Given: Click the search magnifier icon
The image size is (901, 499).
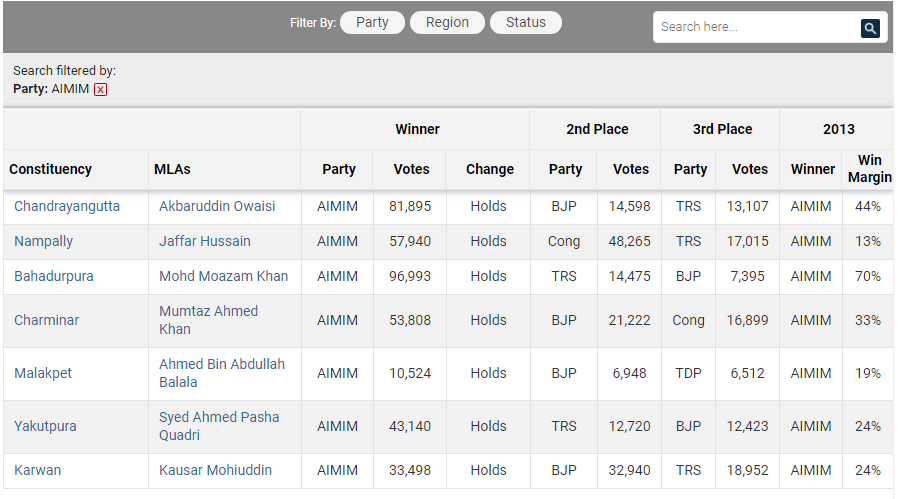Looking at the screenshot, I should [x=870, y=28].
